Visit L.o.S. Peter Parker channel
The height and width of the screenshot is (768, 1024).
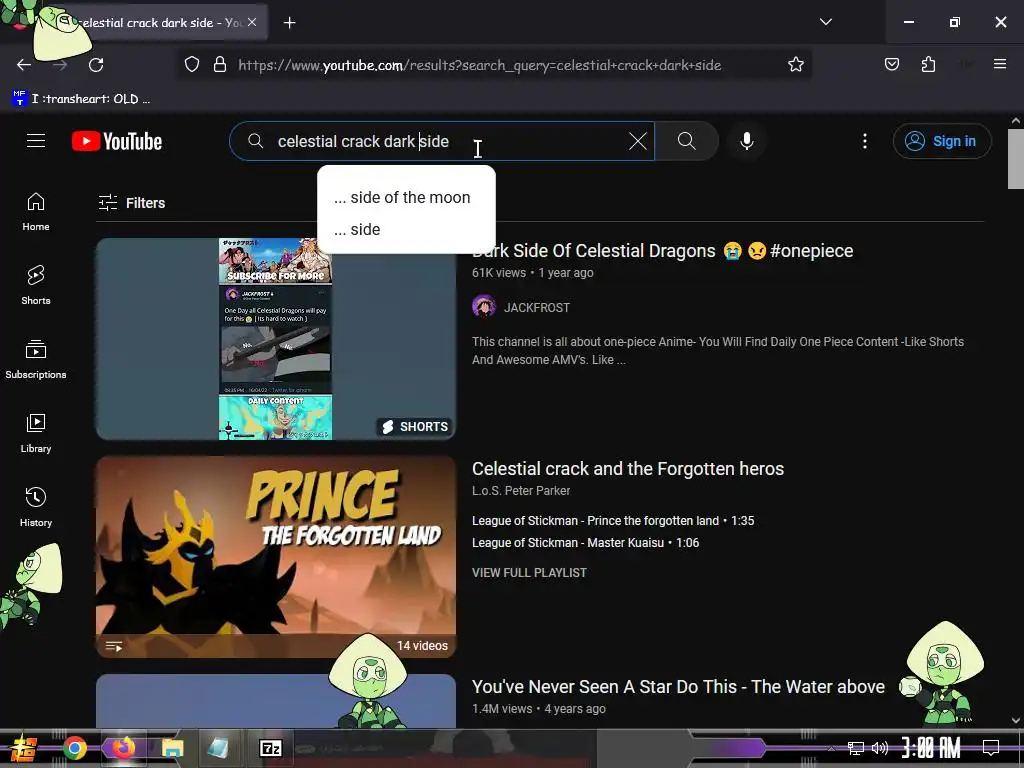pyautogui.click(x=521, y=490)
